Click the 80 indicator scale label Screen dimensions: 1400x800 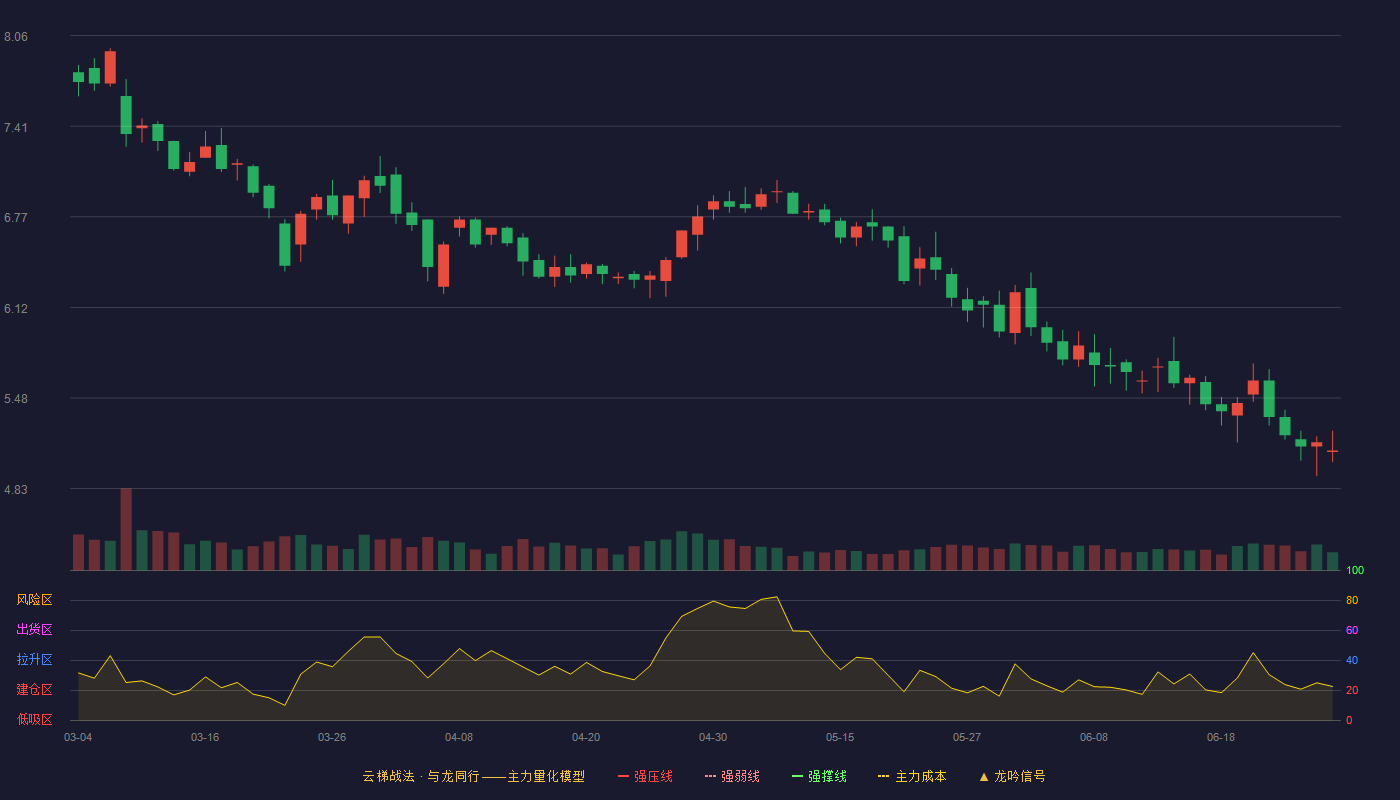tap(1352, 601)
